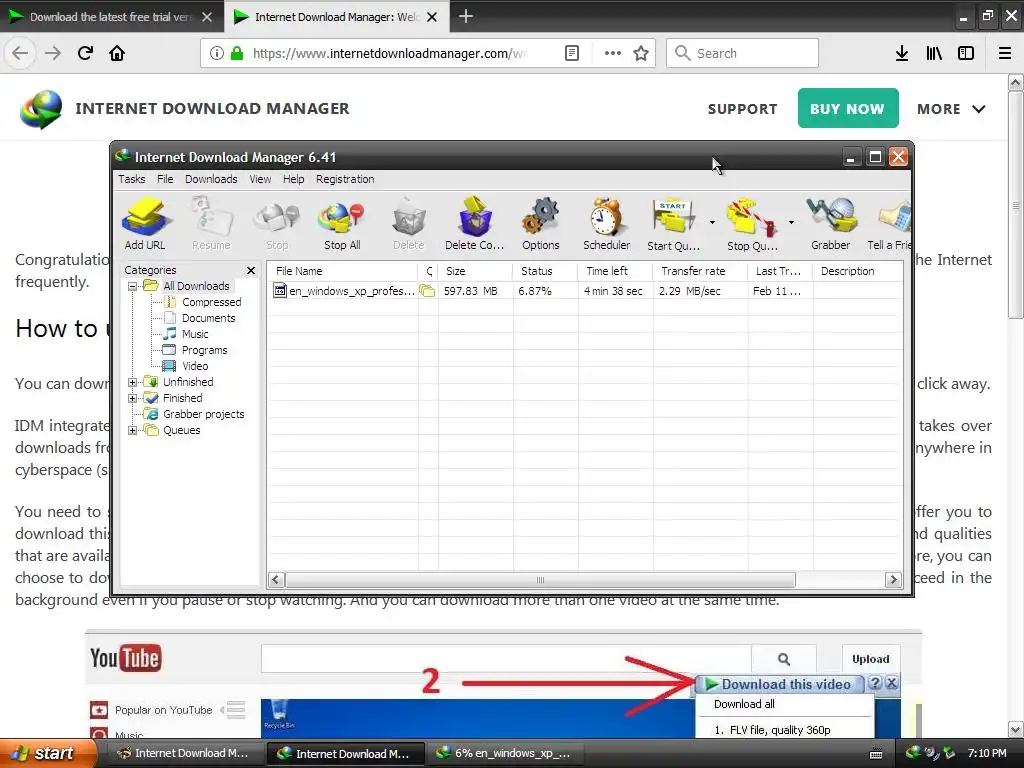
Task: Select the Programs category
Action: pyautogui.click(x=204, y=350)
